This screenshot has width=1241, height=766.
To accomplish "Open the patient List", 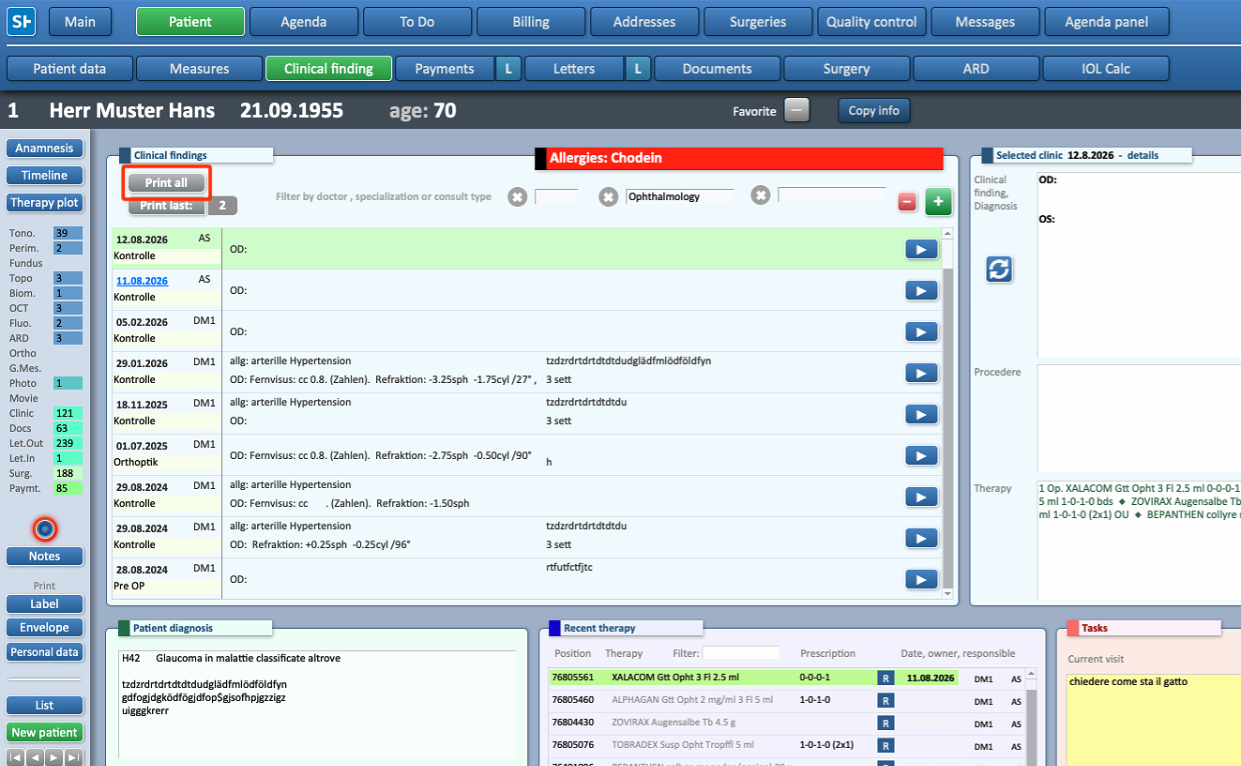I will 44,705.
